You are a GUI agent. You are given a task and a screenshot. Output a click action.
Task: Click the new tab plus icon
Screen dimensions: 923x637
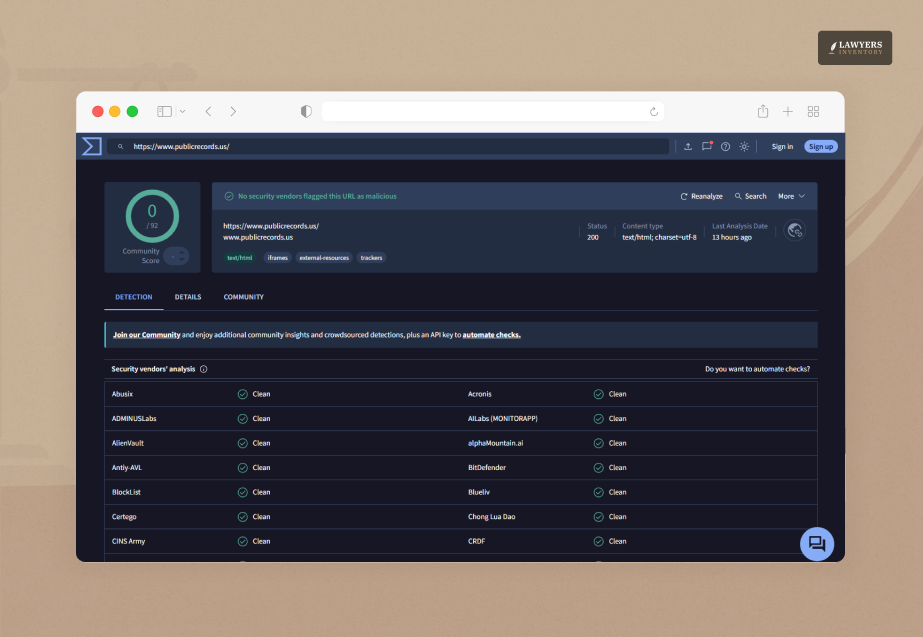788,111
